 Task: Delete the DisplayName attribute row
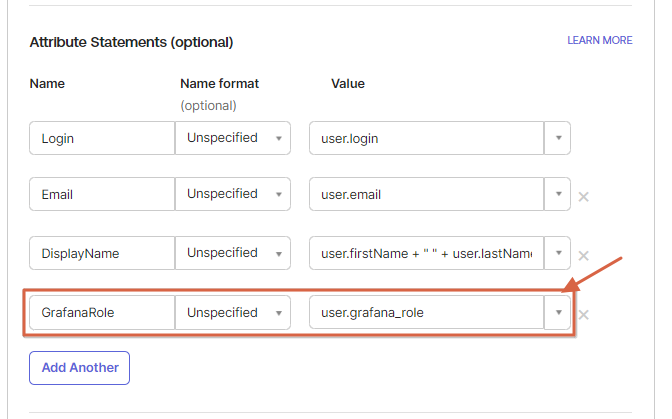583,255
